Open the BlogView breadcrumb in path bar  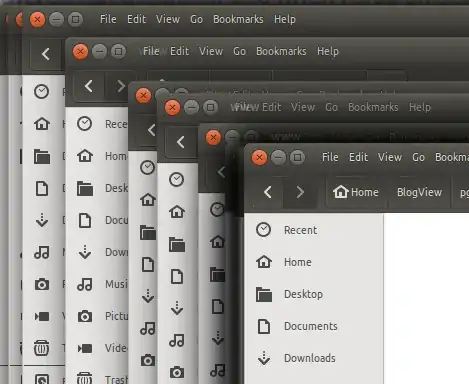419,192
